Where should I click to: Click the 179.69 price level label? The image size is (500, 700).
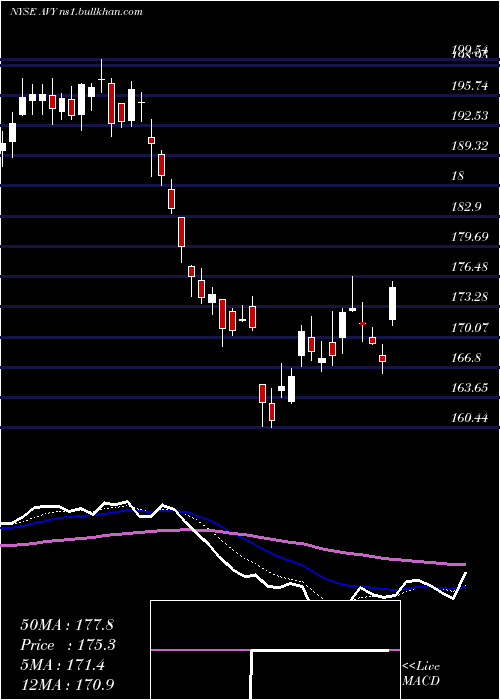coord(469,237)
